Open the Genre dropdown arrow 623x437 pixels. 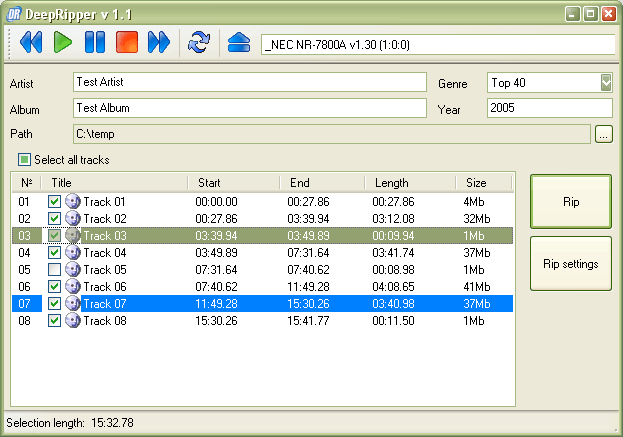point(606,83)
